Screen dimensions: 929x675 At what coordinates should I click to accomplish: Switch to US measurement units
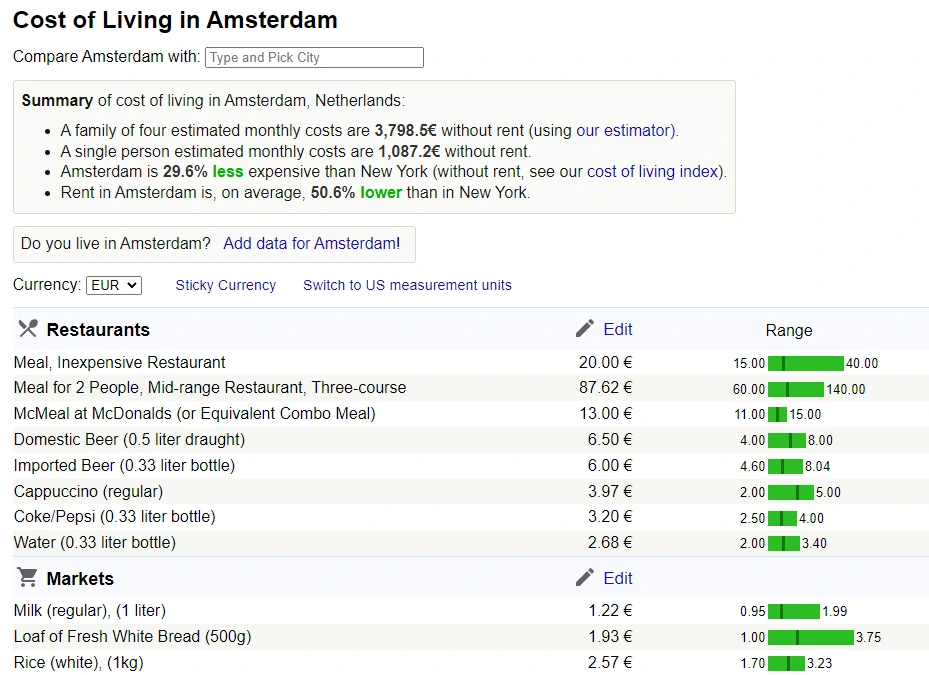(x=407, y=285)
